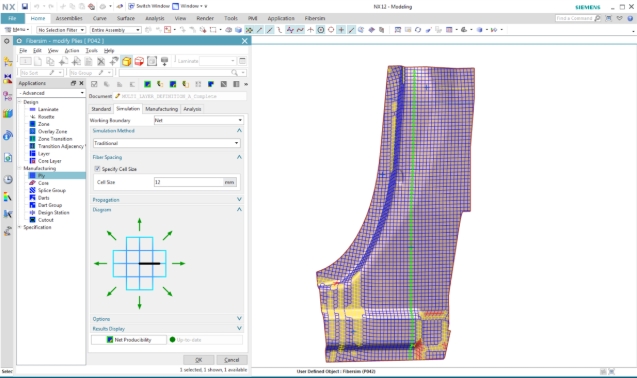Viewport: 637px width, 378px height.
Task: Click the Save icon in the title bar
Action: [x=25, y=6]
